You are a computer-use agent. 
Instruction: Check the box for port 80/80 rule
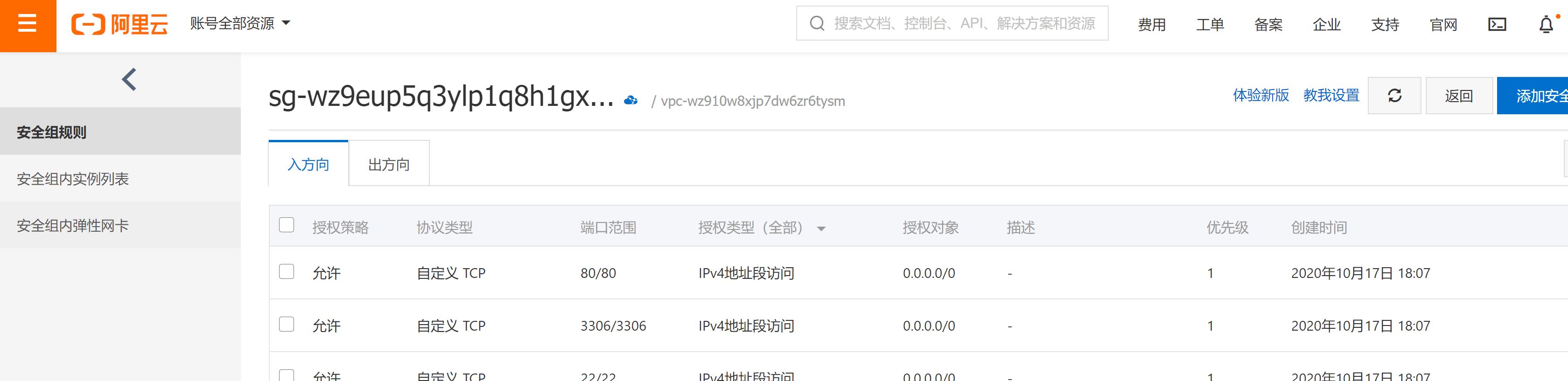click(287, 271)
